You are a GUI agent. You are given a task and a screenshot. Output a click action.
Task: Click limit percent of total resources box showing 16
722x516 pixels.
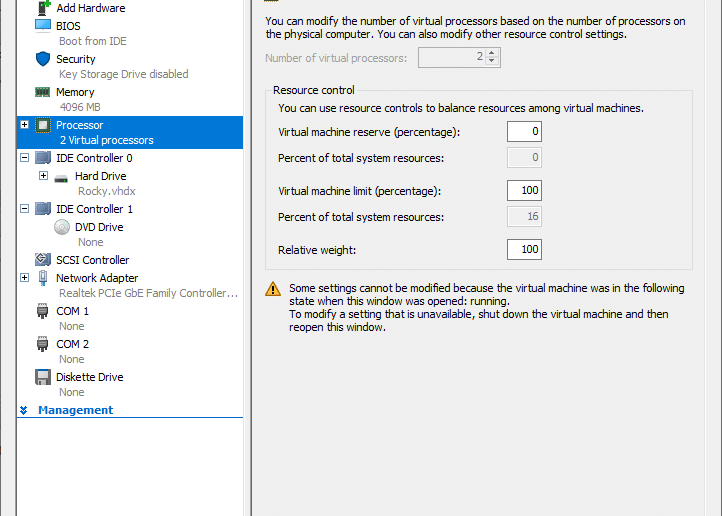pyautogui.click(x=524, y=216)
